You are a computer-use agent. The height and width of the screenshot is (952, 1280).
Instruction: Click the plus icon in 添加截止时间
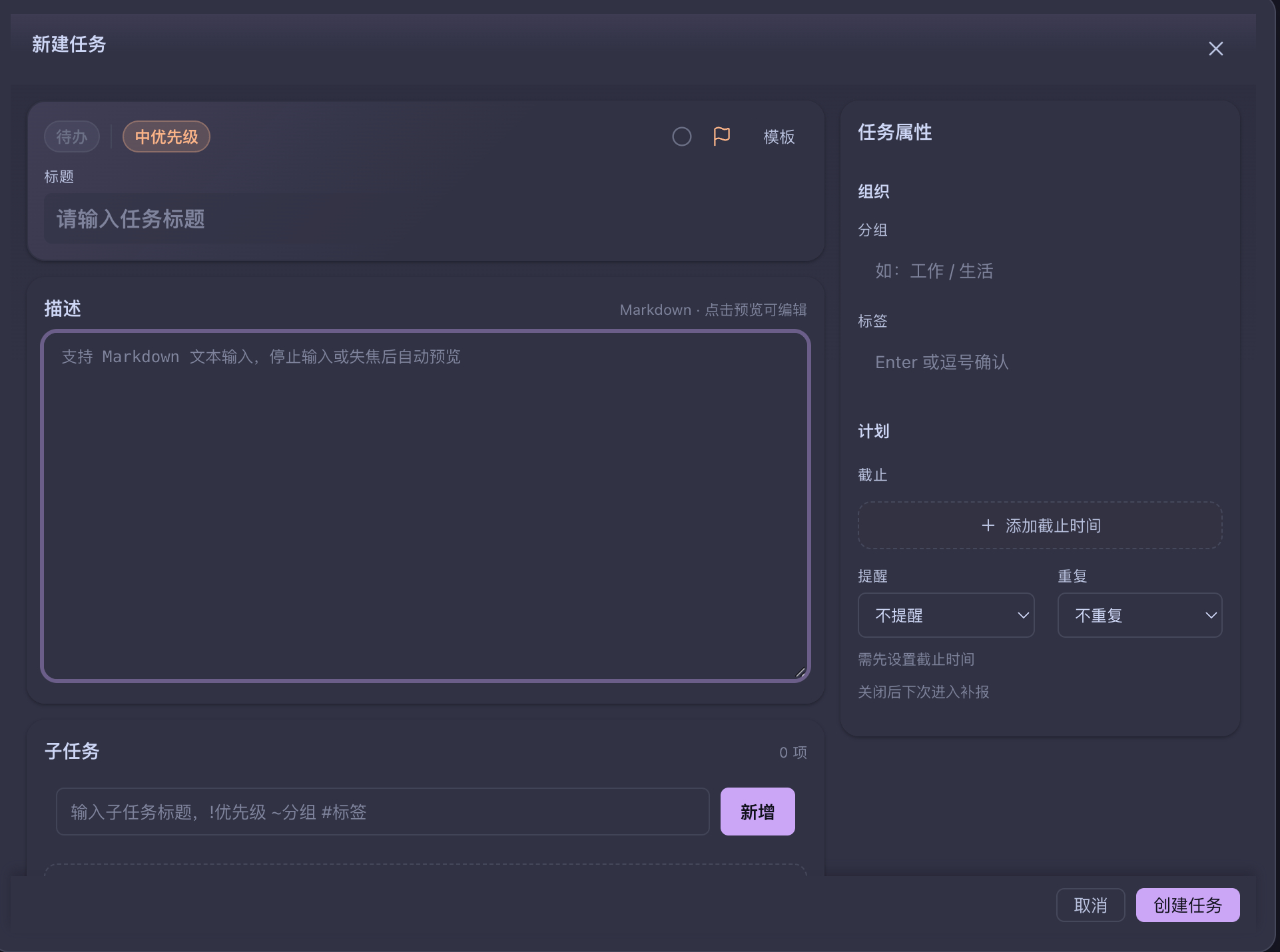click(988, 525)
